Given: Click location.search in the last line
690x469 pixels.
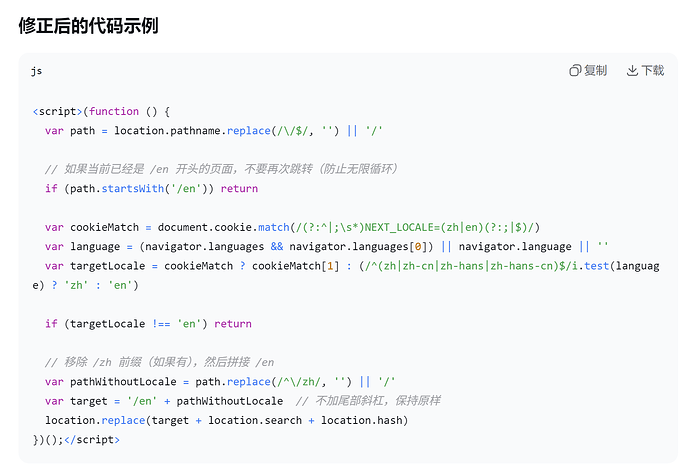Looking at the screenshot, I should [255, 421].
